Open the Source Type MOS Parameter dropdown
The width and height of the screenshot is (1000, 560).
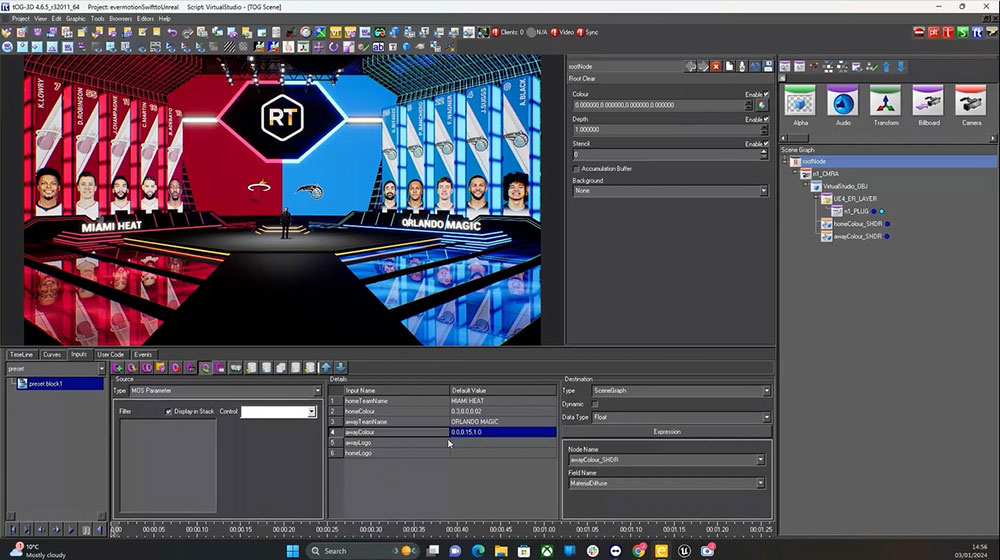226,390
